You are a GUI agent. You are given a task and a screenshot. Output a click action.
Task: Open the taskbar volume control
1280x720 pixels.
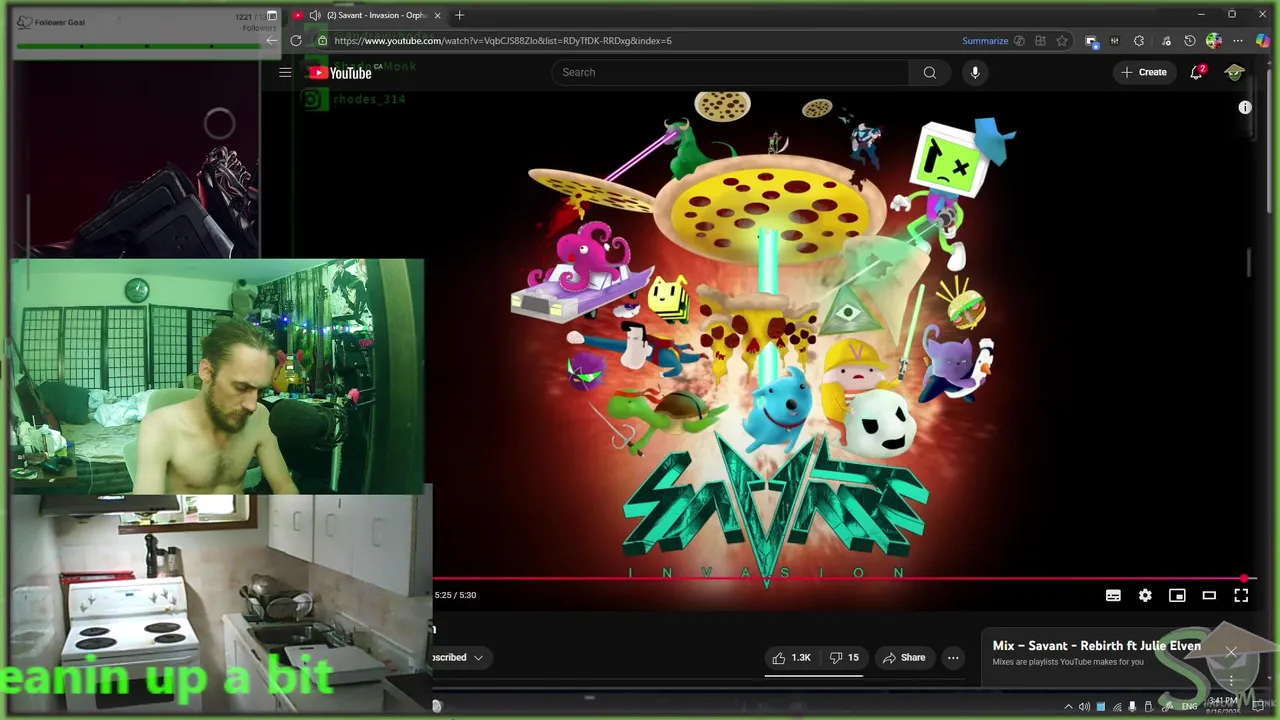tap(1084, 707)
